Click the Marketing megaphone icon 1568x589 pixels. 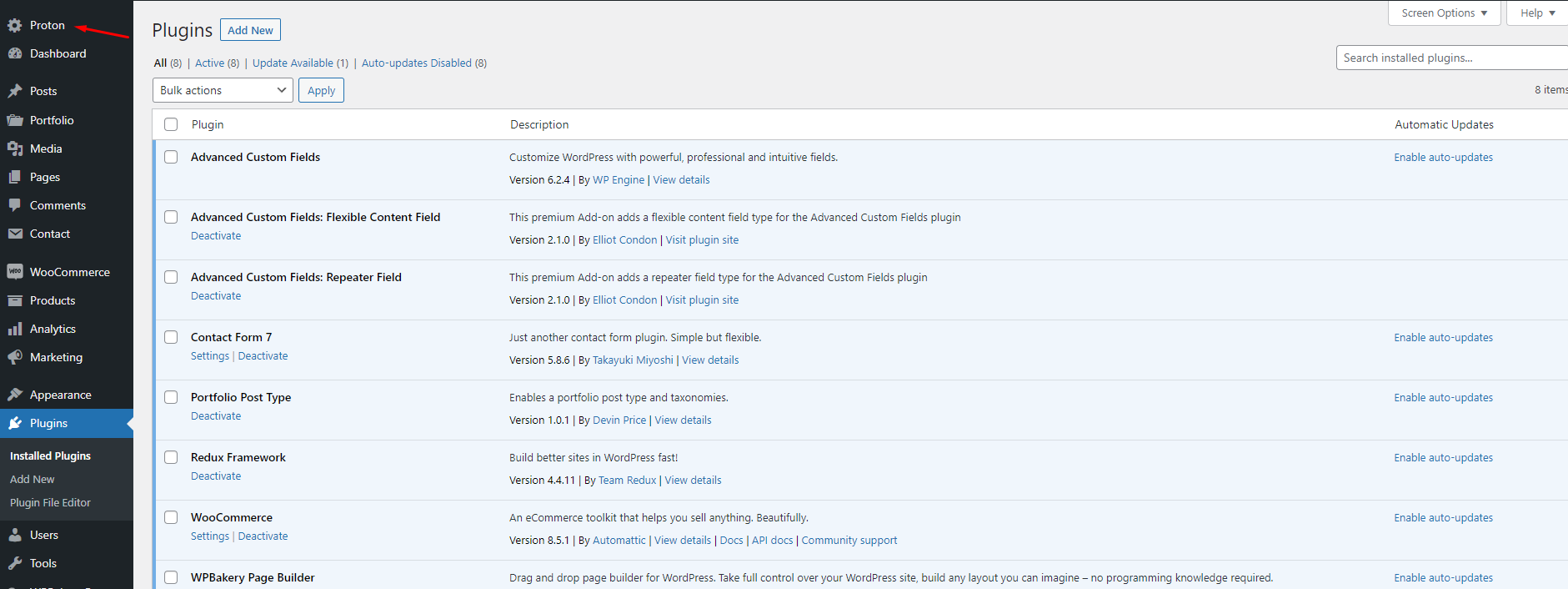pos(15,357)
